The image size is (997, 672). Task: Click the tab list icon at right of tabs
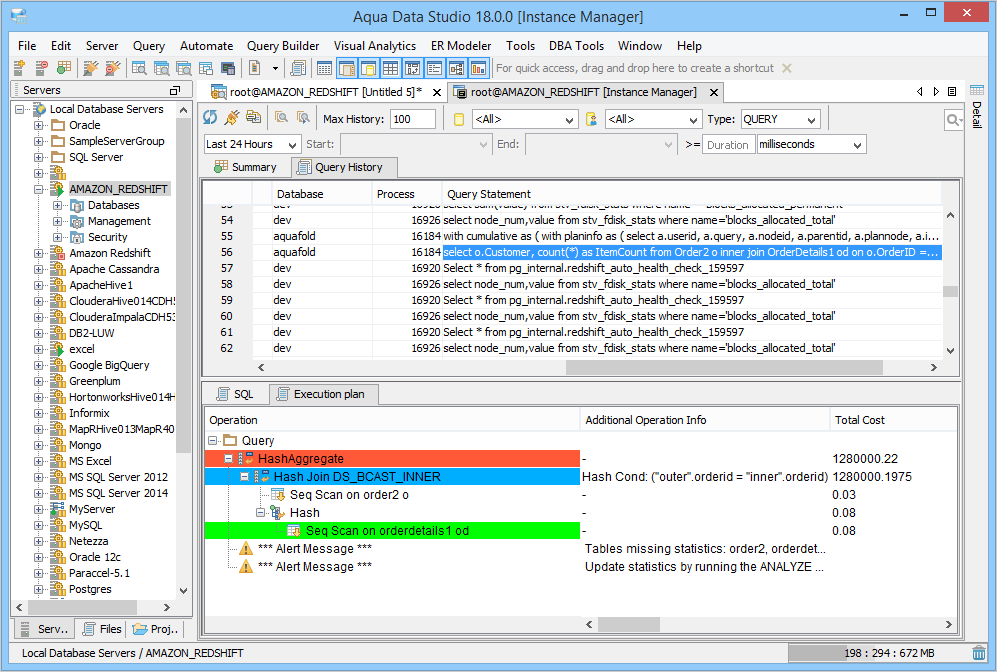coord(952,92)
